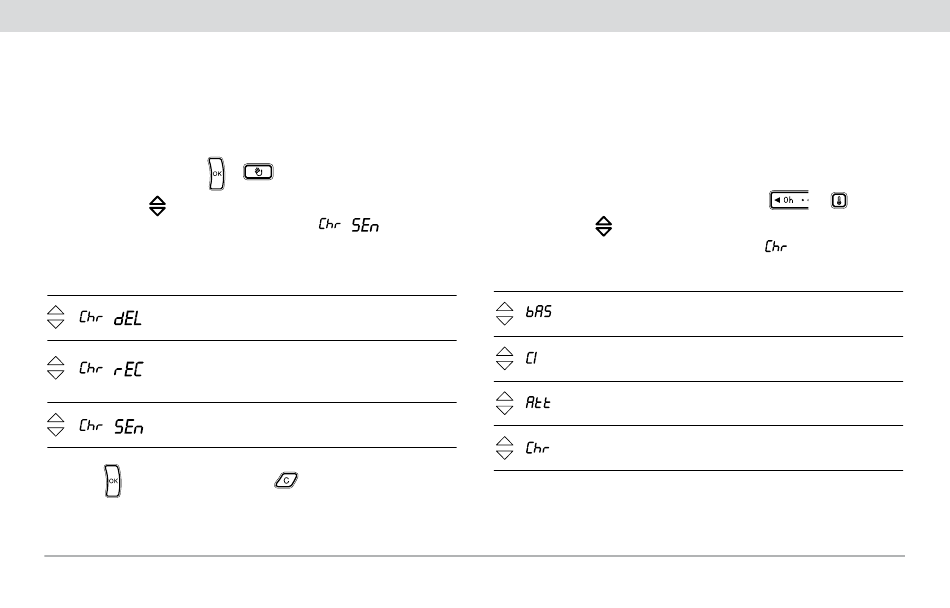This screenshot has width=950, height=608.
Task: Click the C cancel key icon
Action: point(286,481)
